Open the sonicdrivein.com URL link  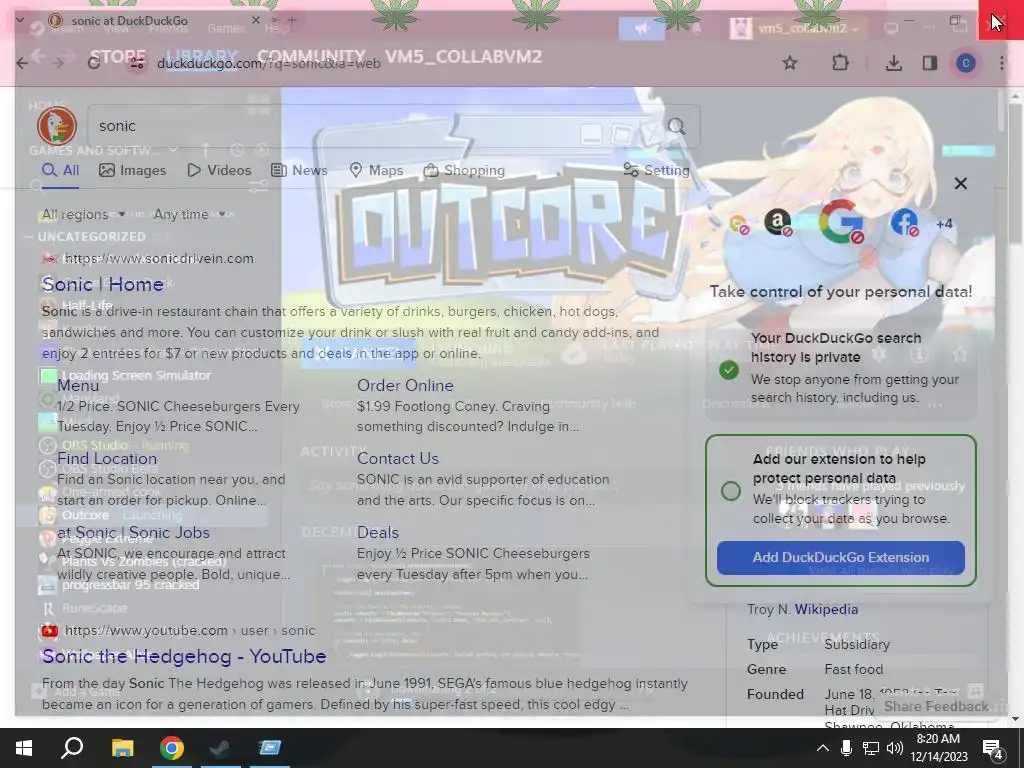[159, 258]
